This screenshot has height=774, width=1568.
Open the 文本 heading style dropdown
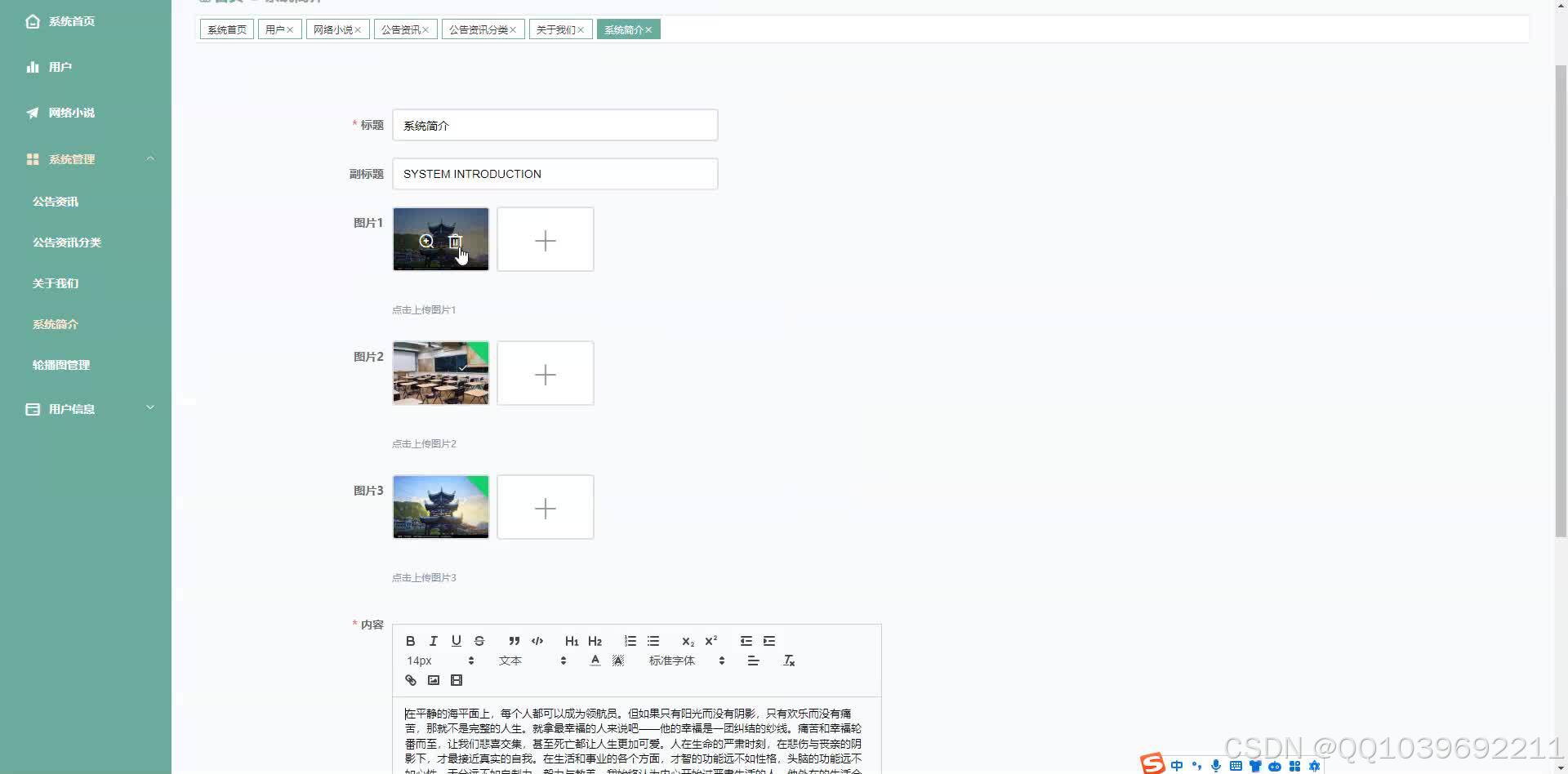pyautogui.click(x=532, y=661)
